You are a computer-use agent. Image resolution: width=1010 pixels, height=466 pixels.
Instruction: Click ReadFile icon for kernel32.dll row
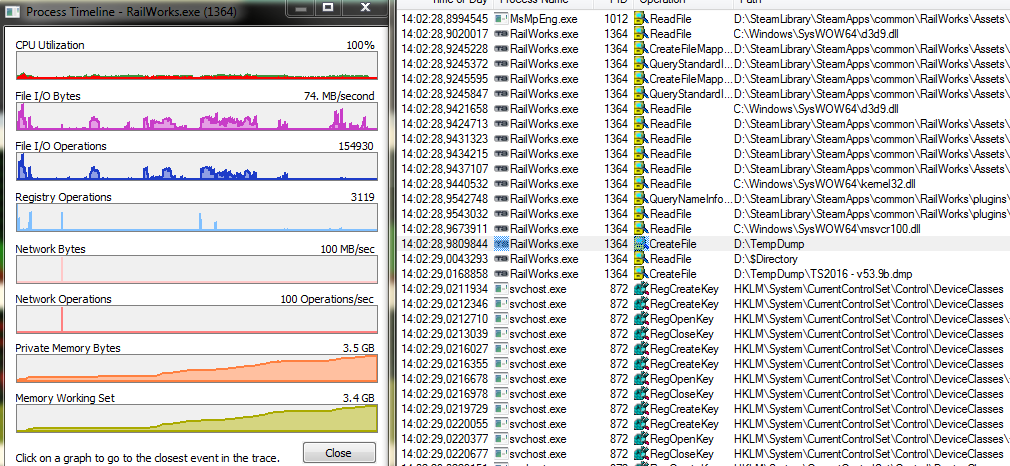tap(640, 184)
